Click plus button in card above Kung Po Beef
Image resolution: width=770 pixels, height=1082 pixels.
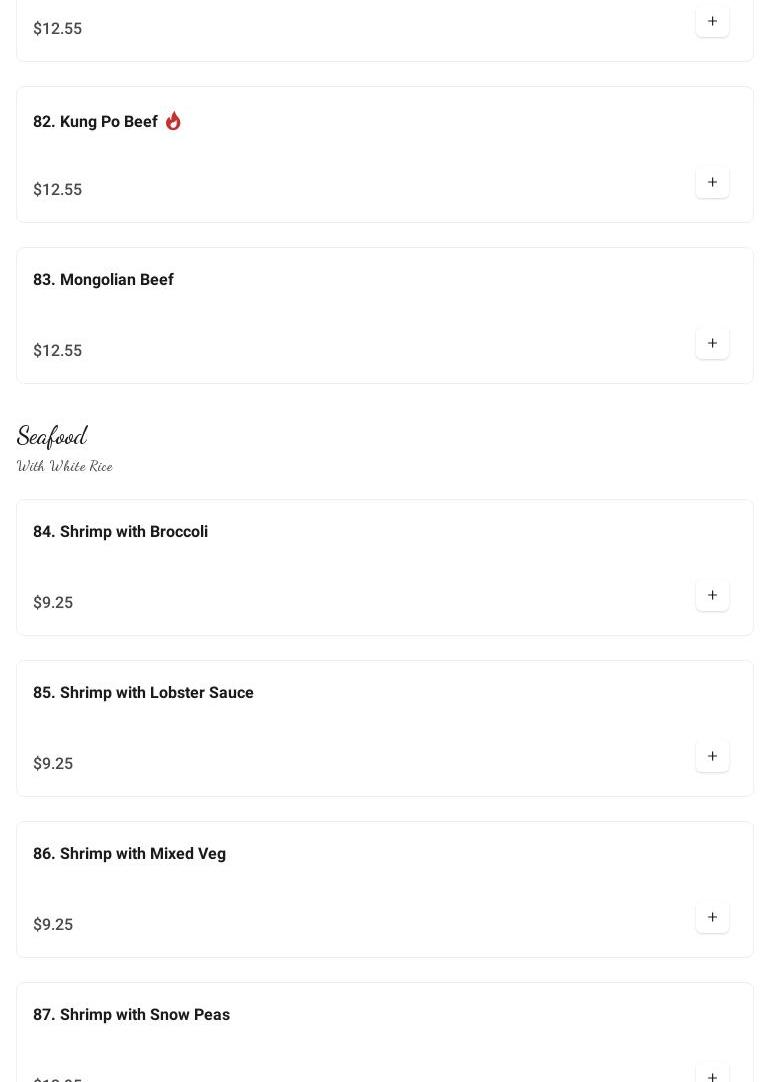click(x=712, y=21)
